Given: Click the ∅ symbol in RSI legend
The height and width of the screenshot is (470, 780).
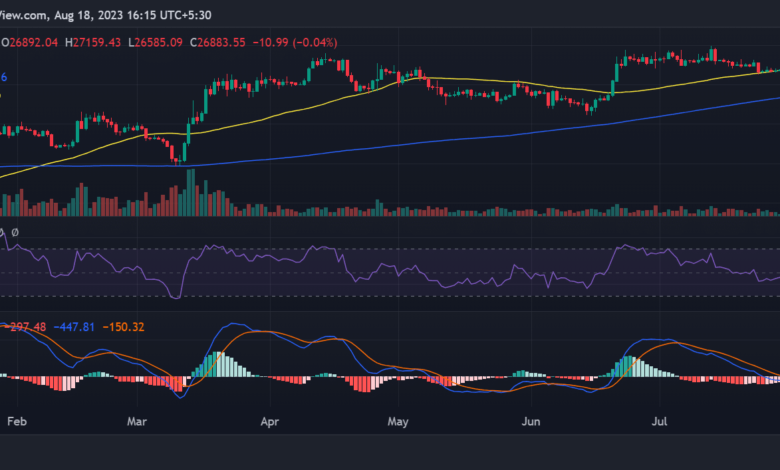Looking at the screenshot, I should click(x=14, y=231).
